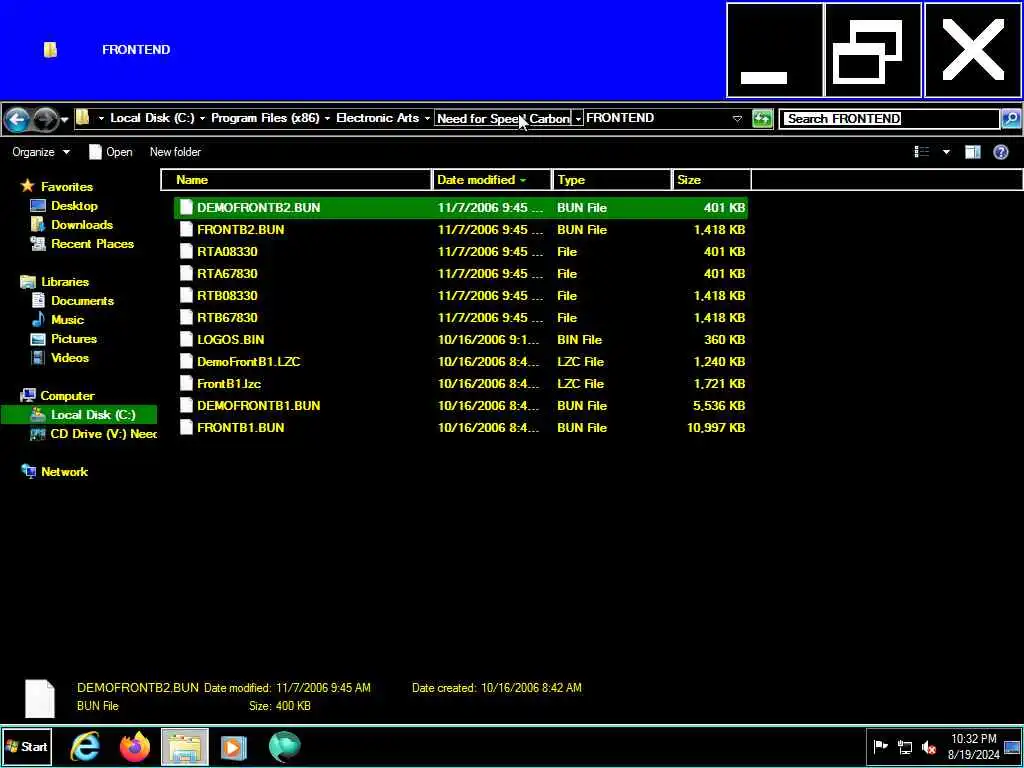The width and height of the screenshot is (1024, 768).
Task: Click the LOGOS.BIN file icon
Action: coord(187,340)
